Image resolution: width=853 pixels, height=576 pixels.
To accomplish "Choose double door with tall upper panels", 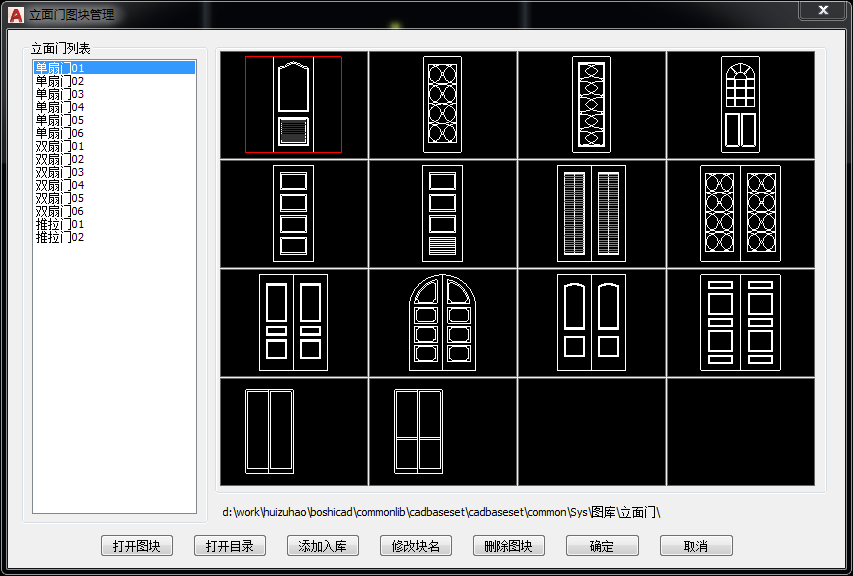I will coord(294,323).
